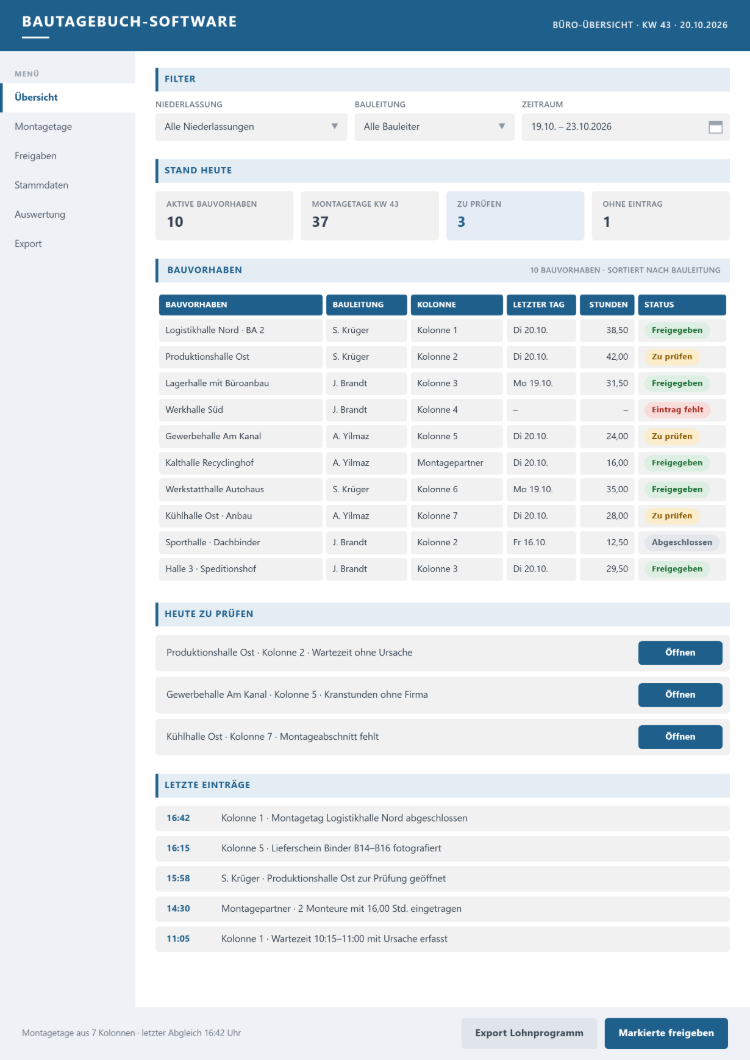Image resolution: width=750 pixels, height=1060 pixels.
Task: Click the Status column header
Action: (x=682, y=305)
